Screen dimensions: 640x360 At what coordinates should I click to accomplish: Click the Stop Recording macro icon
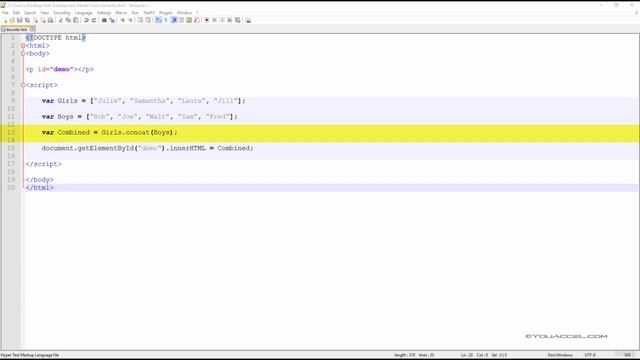point(214,20)
